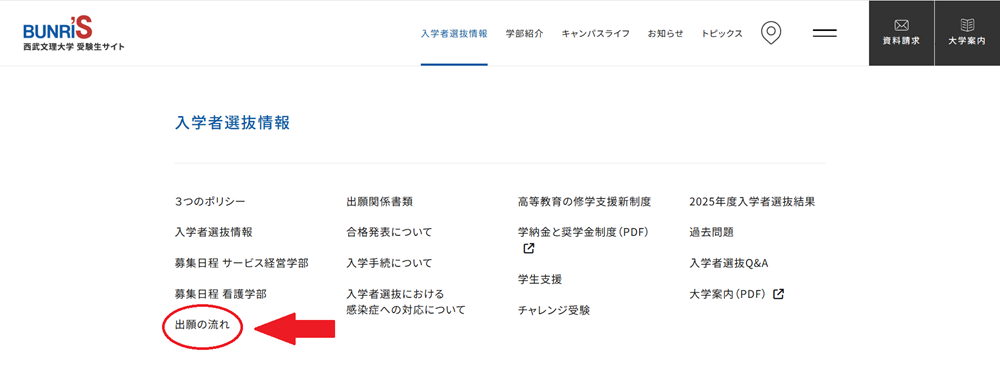Viewport: 1000px width, 383px height.
Task: Open the 学部紹介 nav item
Action: (524, 34)
